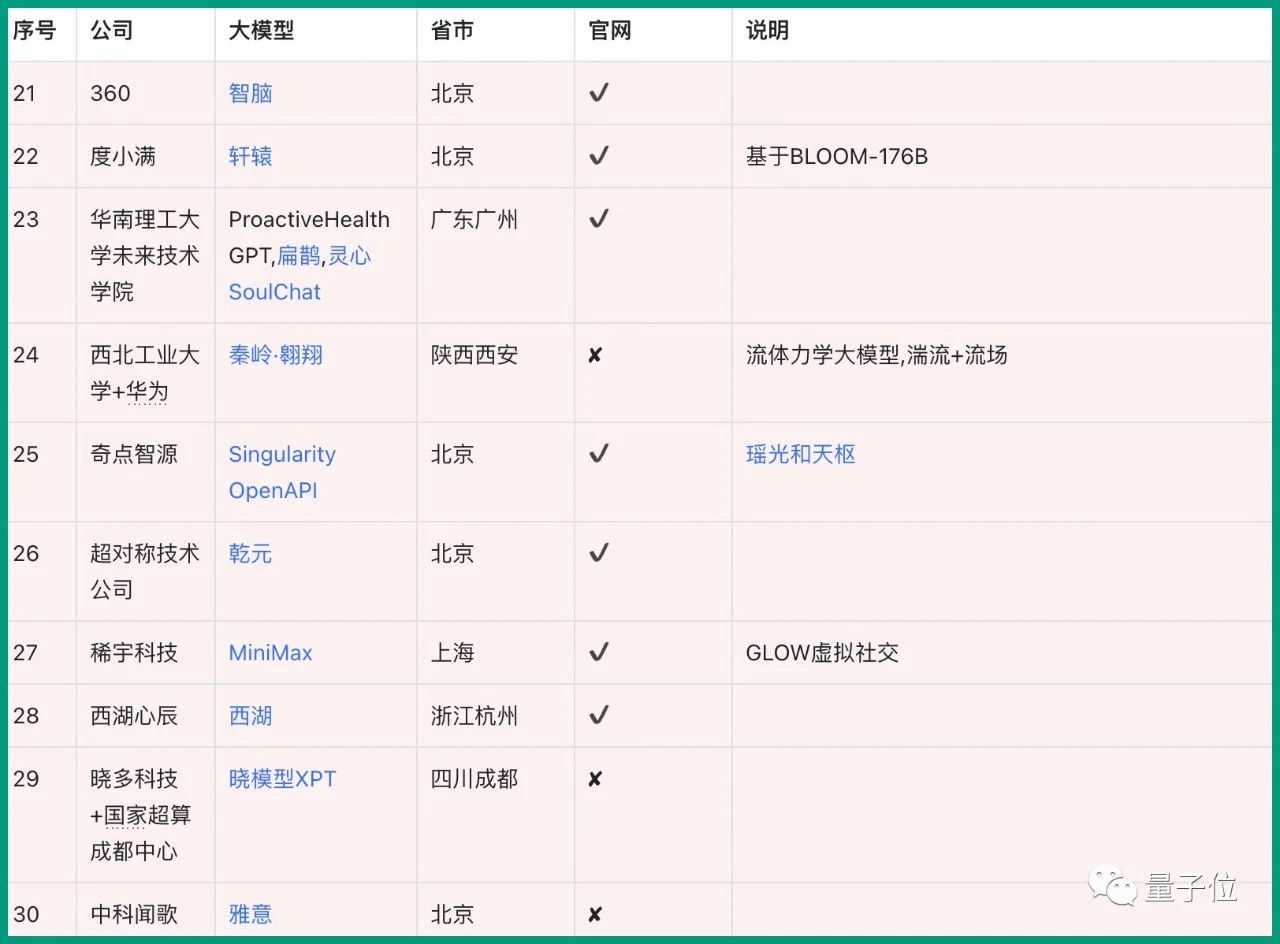Click the cross mark in the 西北工业大学 row
The width and height of the screenshot is (1280, 944).
pos(595,355)
